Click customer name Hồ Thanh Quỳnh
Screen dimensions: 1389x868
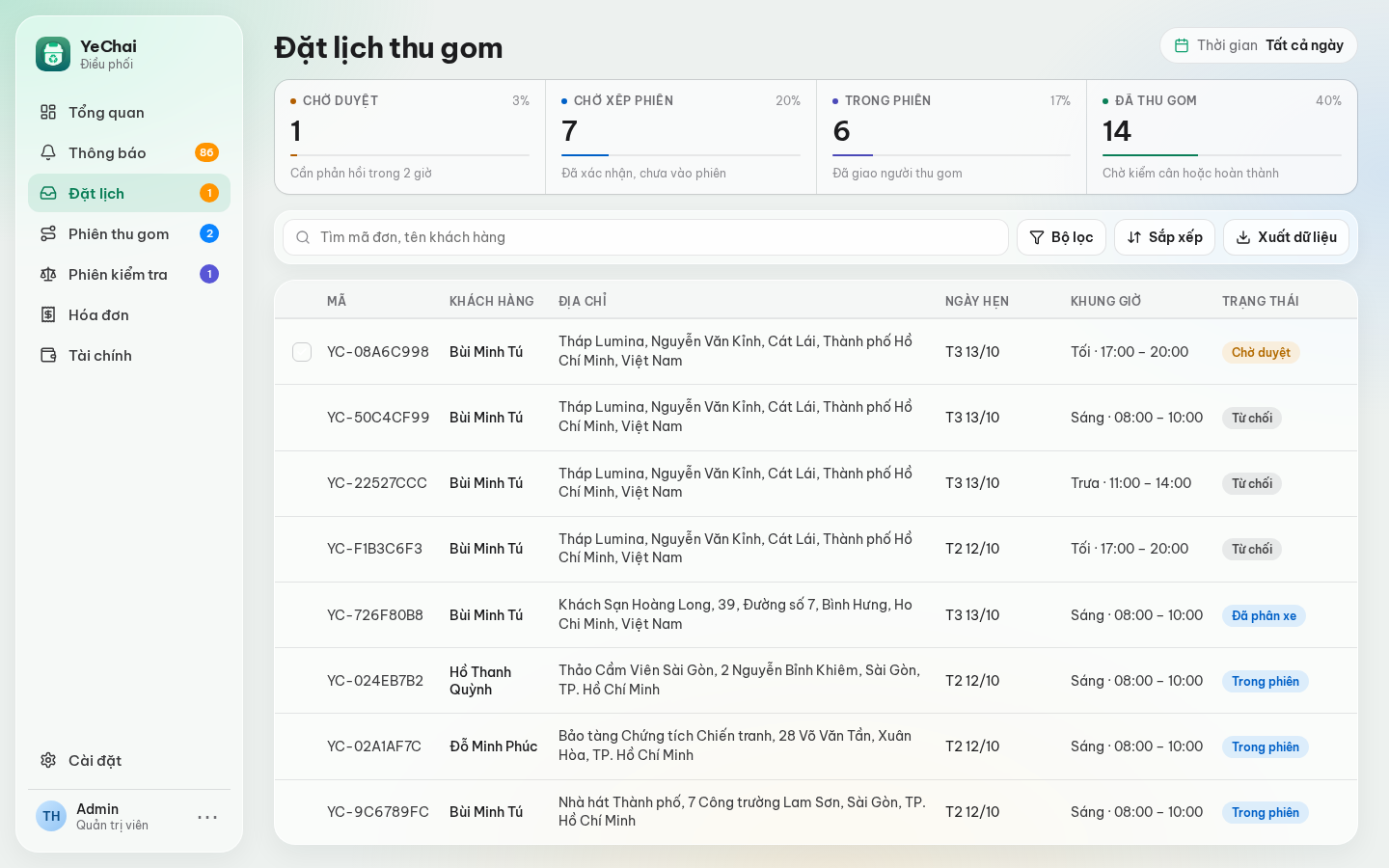tap(480, 681)
